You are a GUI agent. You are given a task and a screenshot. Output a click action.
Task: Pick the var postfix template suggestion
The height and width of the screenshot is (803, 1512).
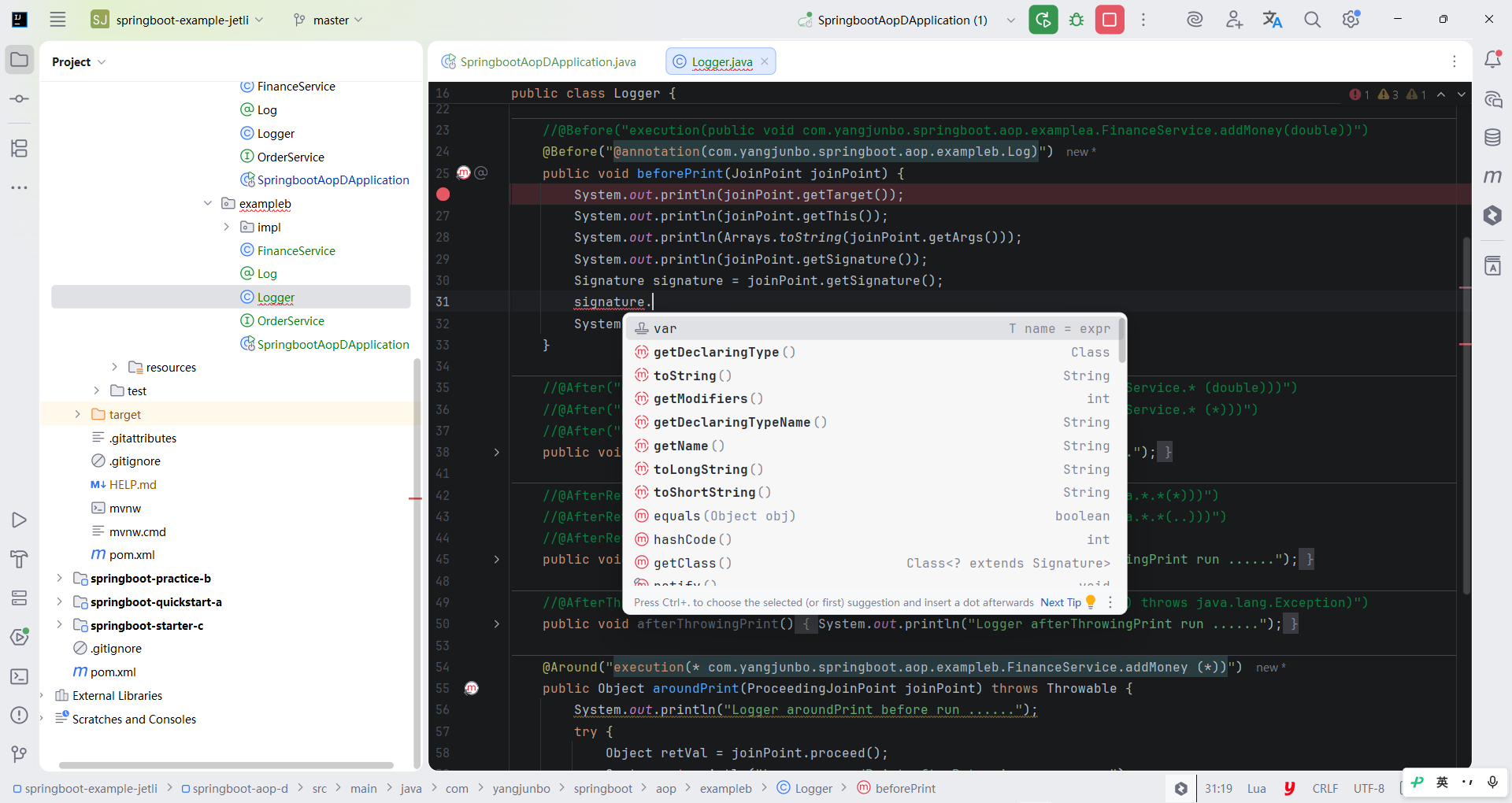(x=873, y=328)
